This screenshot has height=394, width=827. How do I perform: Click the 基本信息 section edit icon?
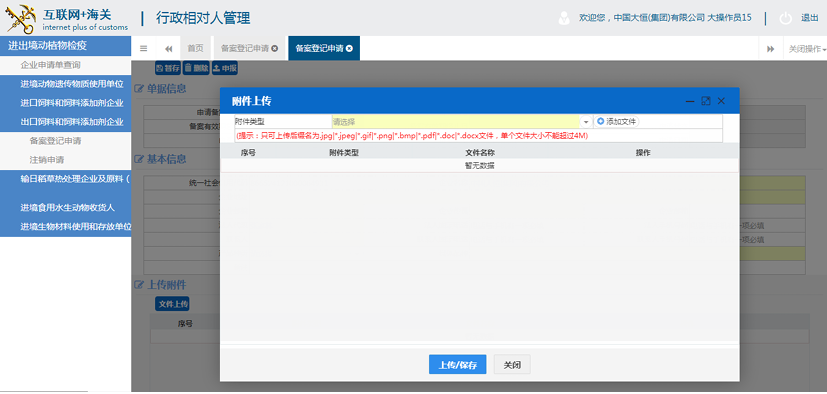(x=139, y=159)
